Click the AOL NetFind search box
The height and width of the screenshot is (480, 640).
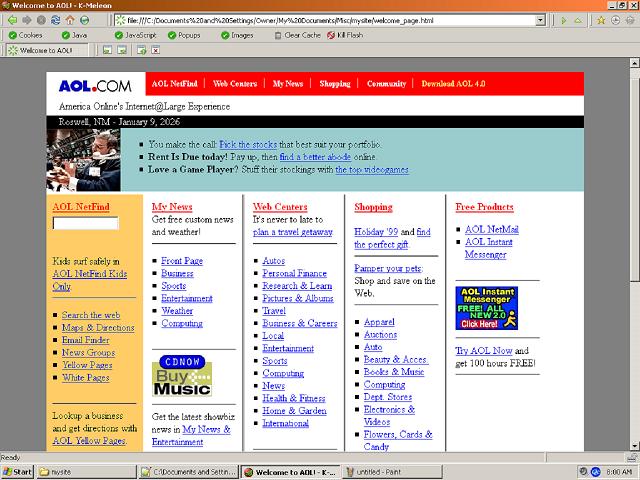(x=85, y=224)
